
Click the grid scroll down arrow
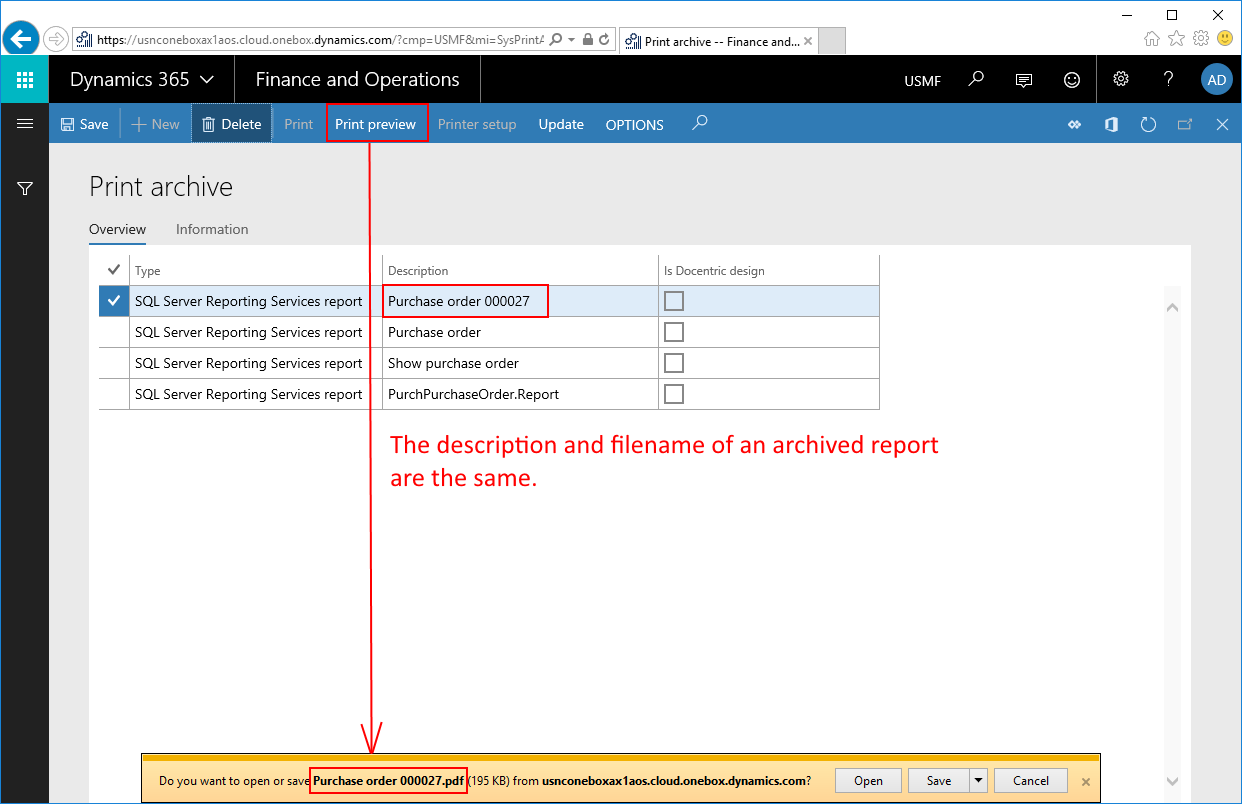point(1173,780)
